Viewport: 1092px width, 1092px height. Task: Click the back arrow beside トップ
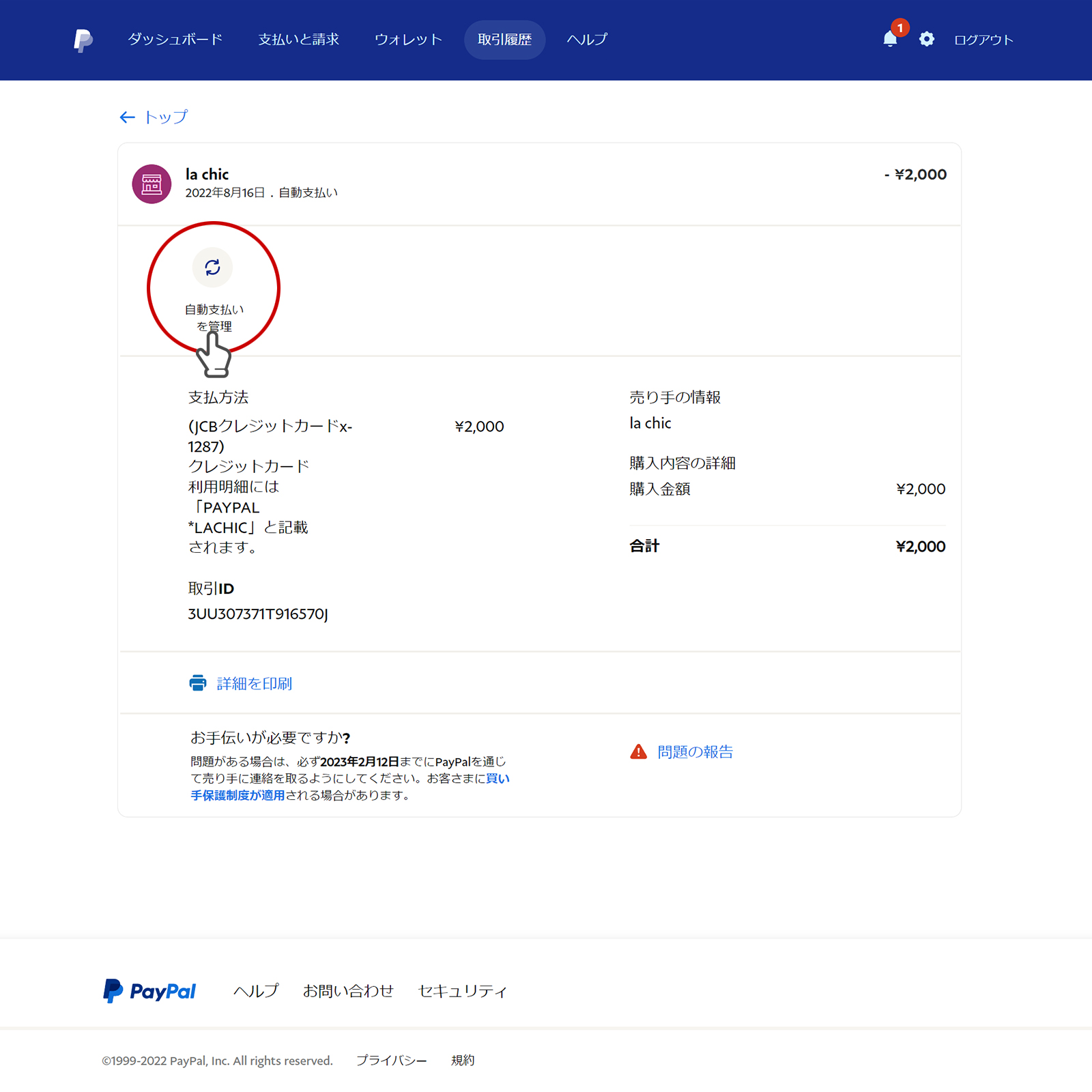pyautogui.click(x=127, y=117)
